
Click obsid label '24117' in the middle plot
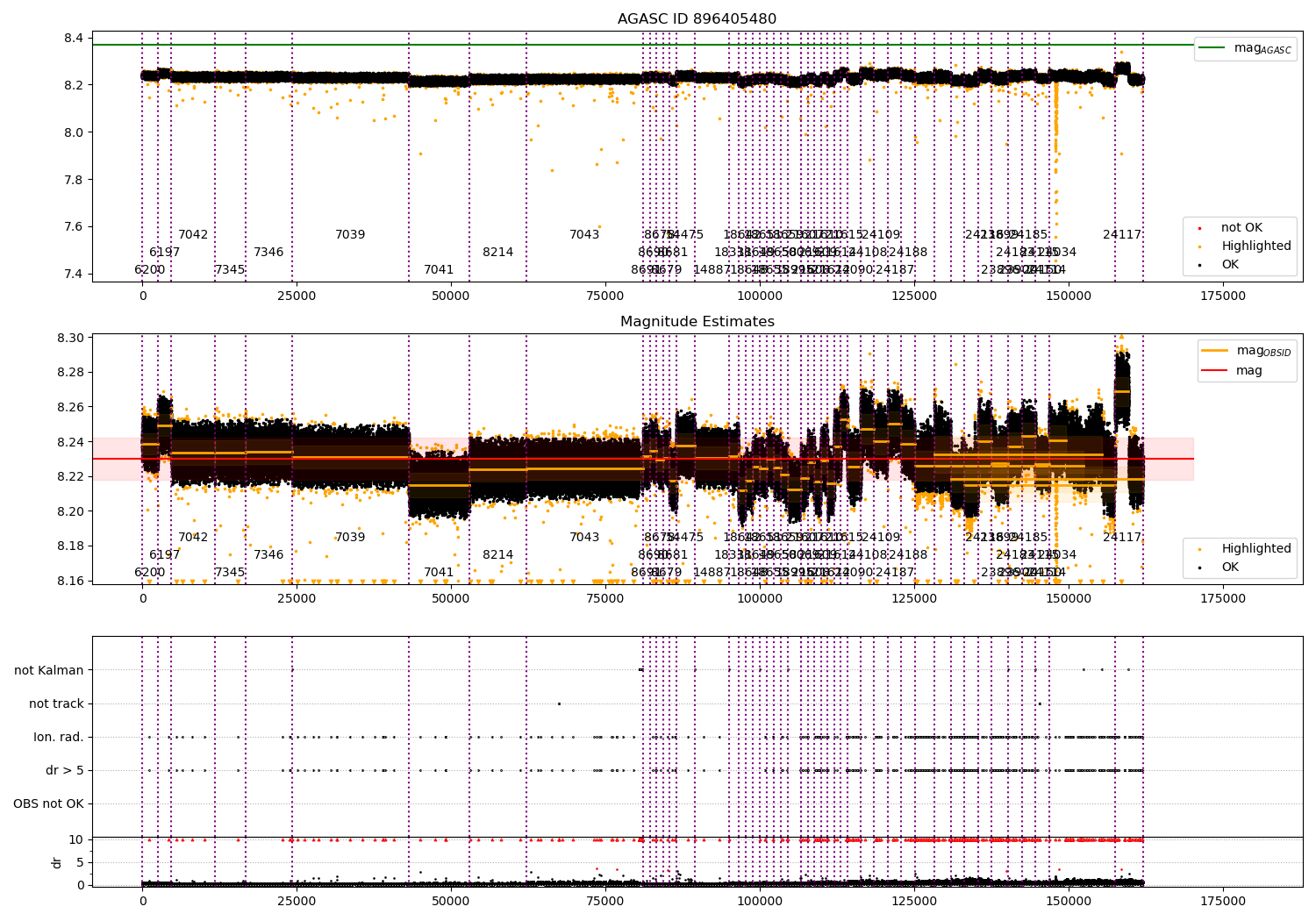click(x=1122, y=538)
